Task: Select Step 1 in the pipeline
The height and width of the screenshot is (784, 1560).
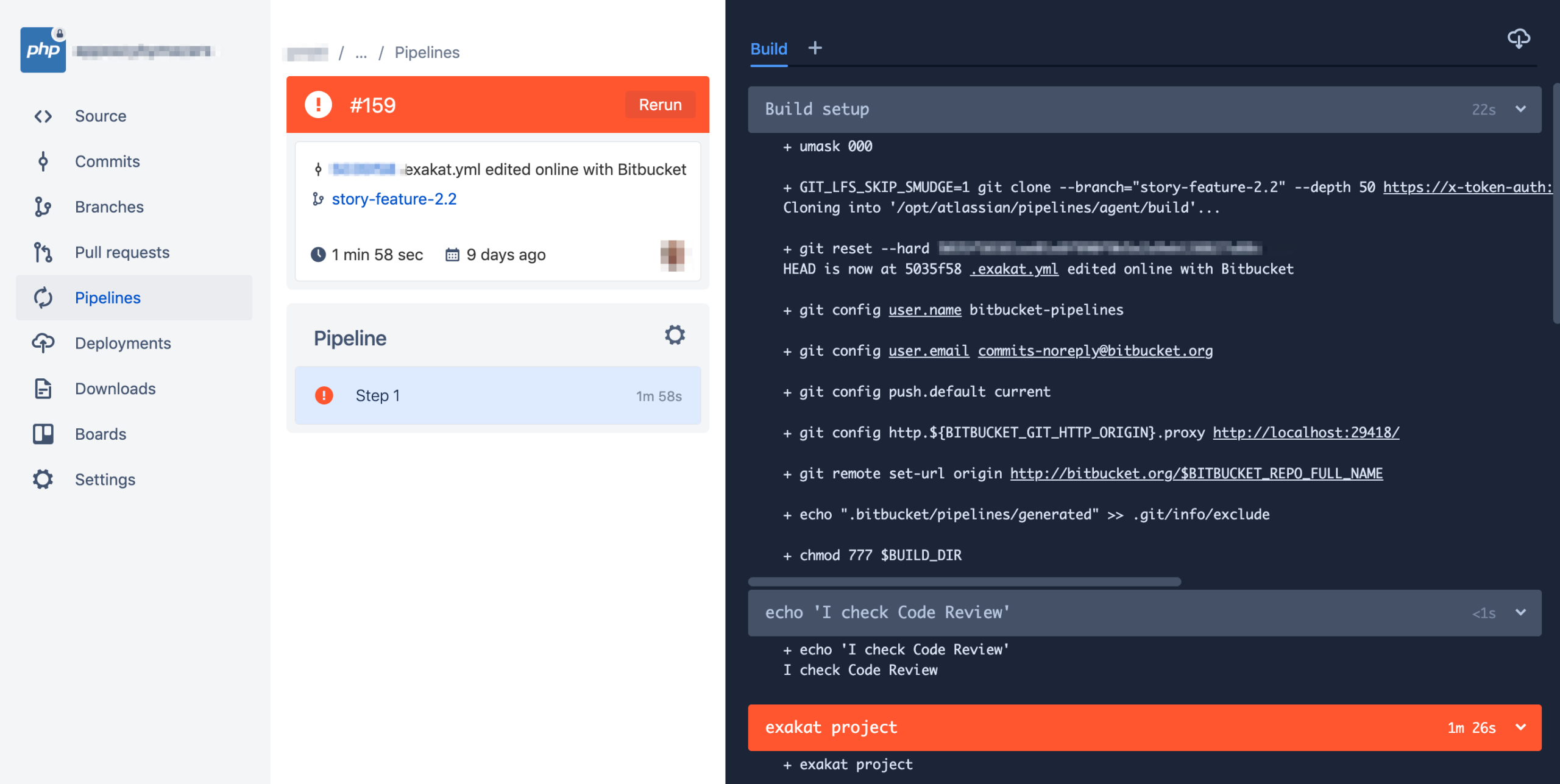Action: pos(498,395)
